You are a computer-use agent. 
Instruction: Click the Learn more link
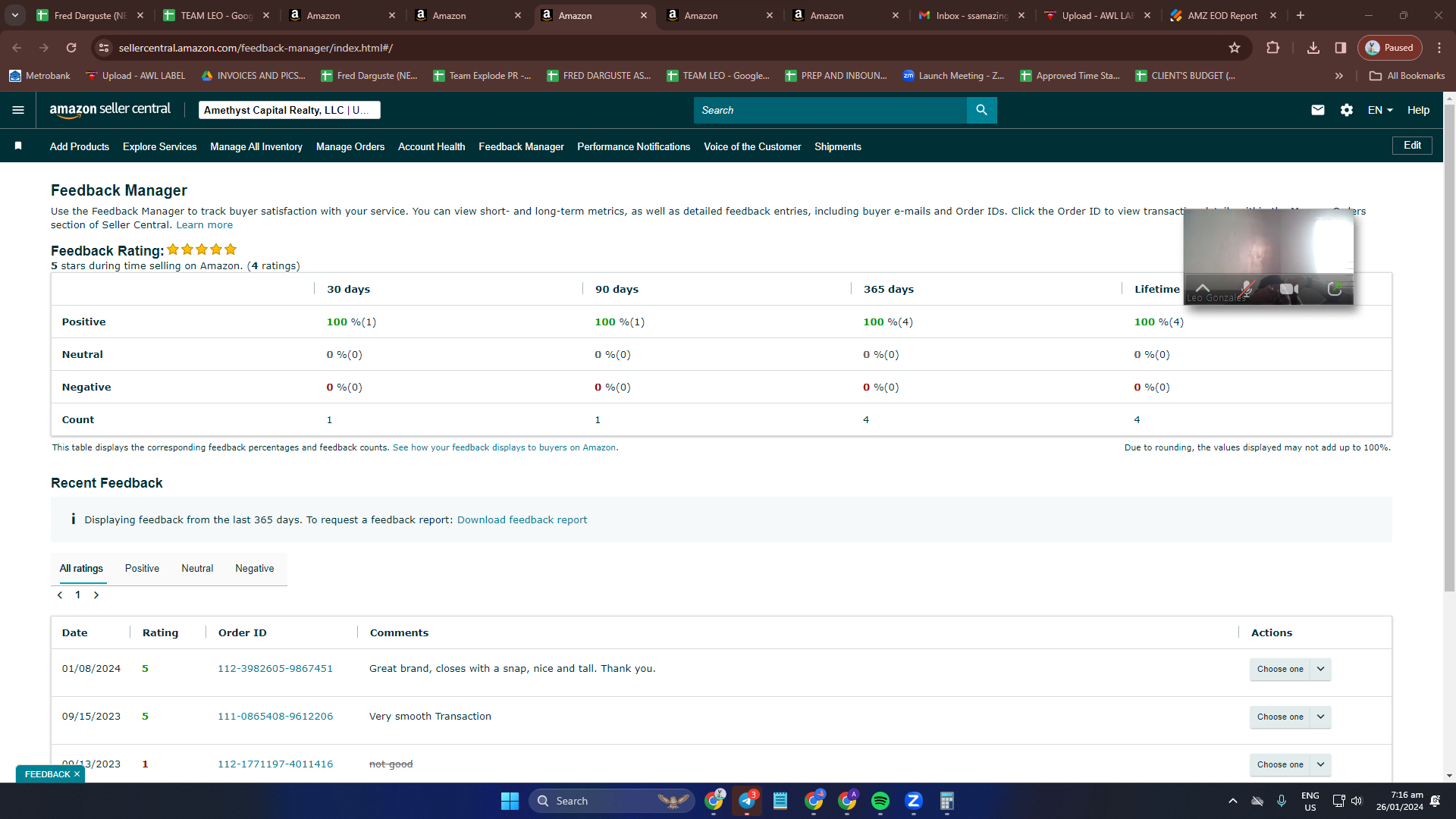(205, 225)
